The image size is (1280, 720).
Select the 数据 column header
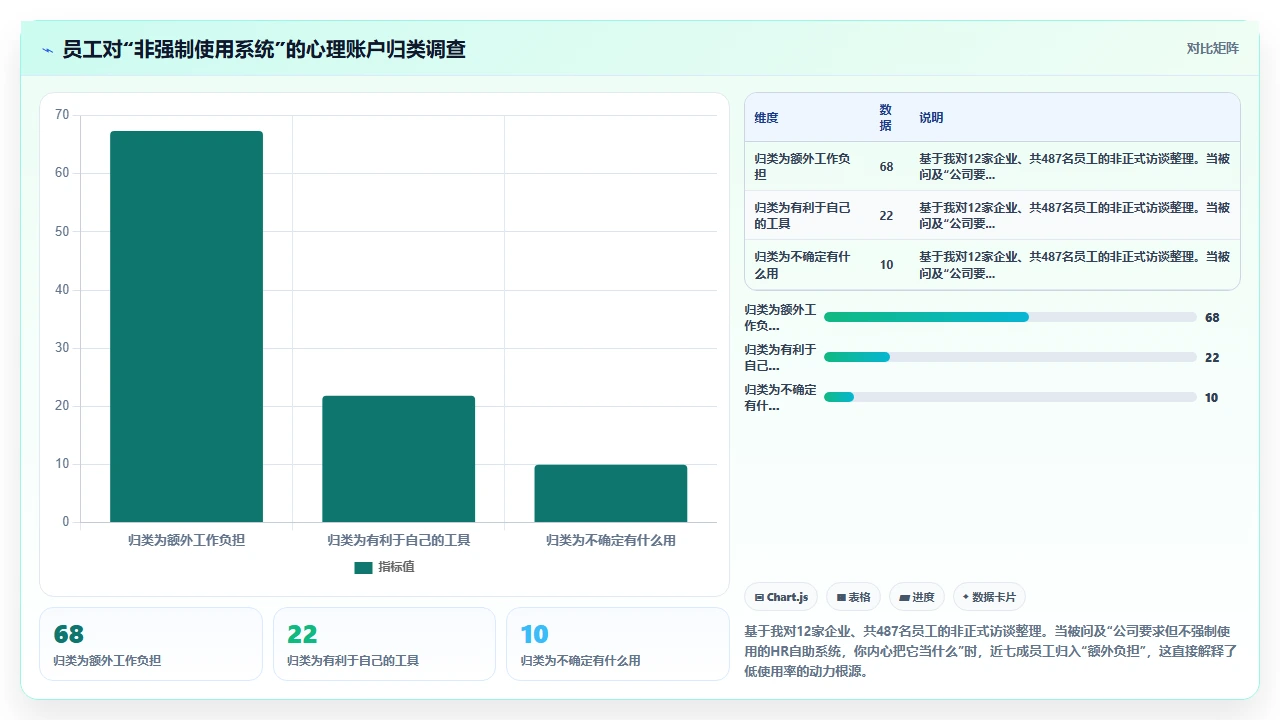[885, 117]
